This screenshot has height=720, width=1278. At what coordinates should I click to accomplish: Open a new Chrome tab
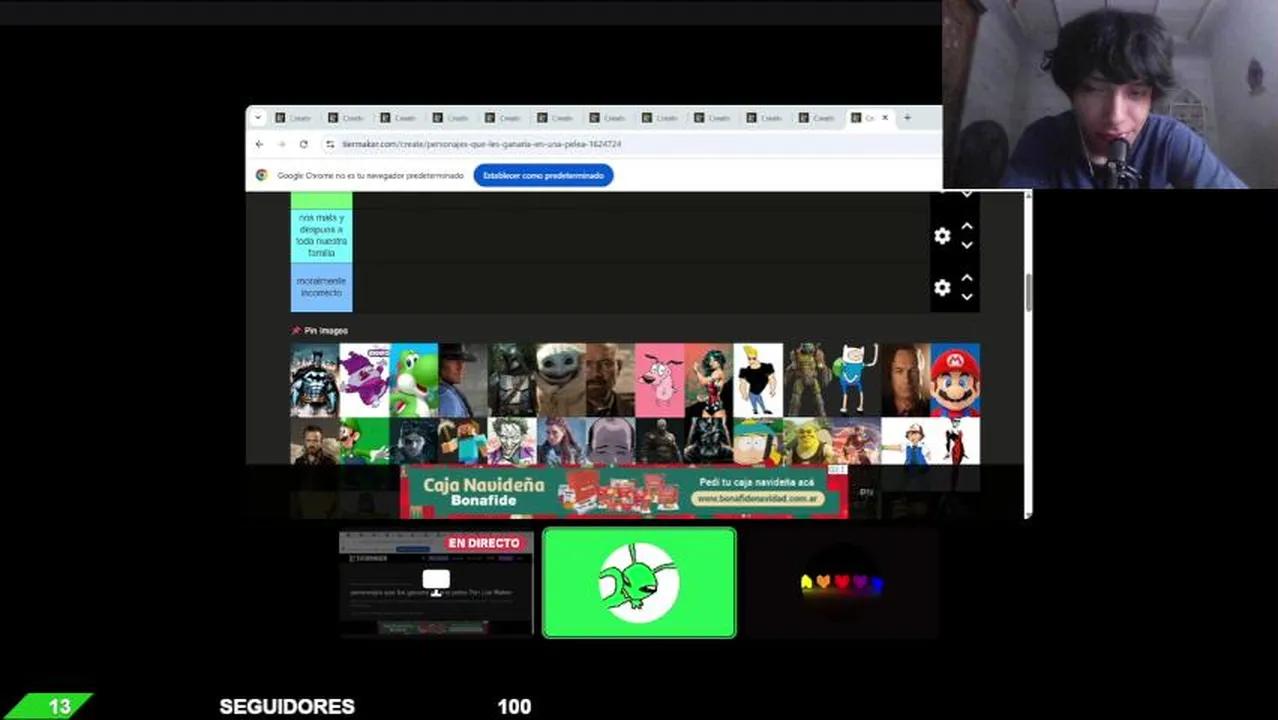point(907,118)
